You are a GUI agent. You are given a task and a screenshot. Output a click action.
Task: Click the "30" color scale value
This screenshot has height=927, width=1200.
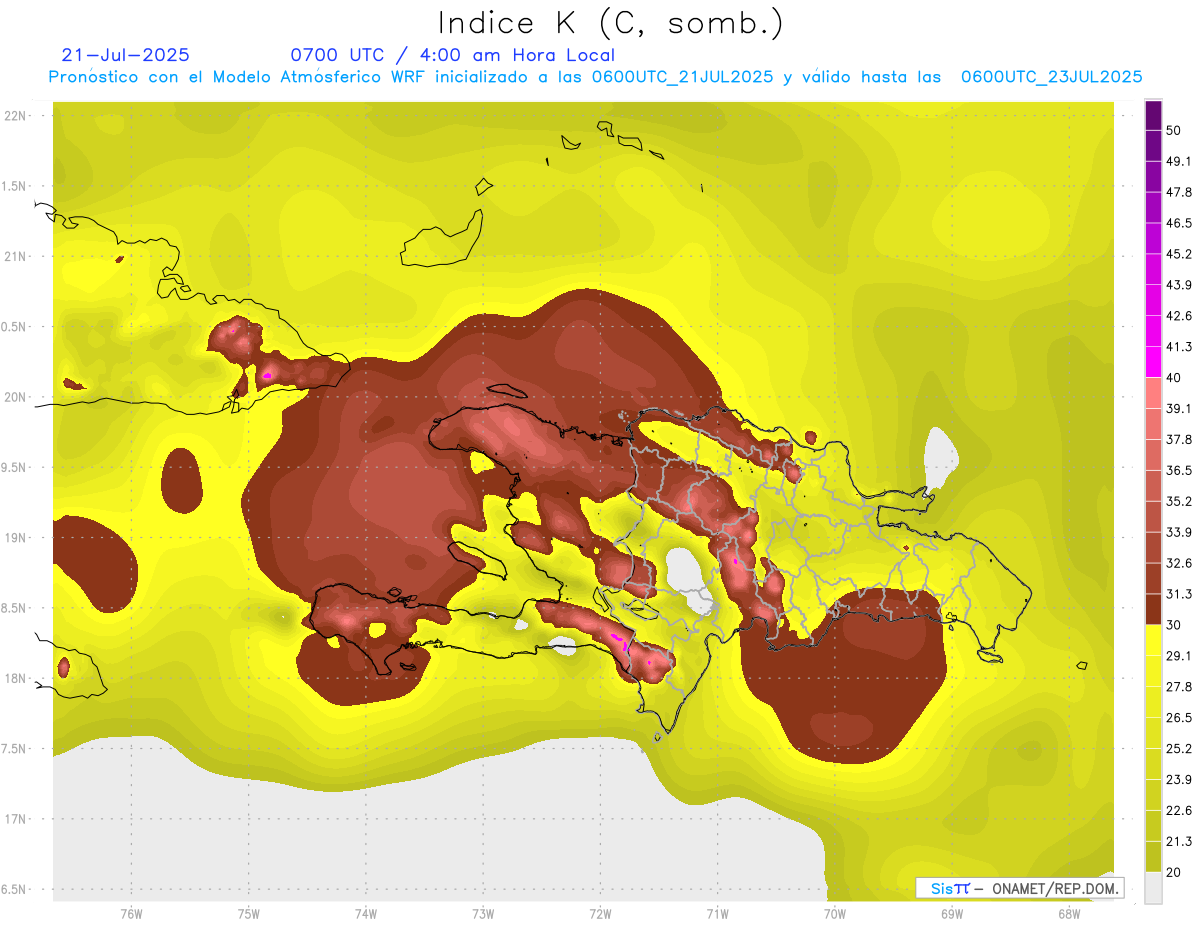point(1175,624)
